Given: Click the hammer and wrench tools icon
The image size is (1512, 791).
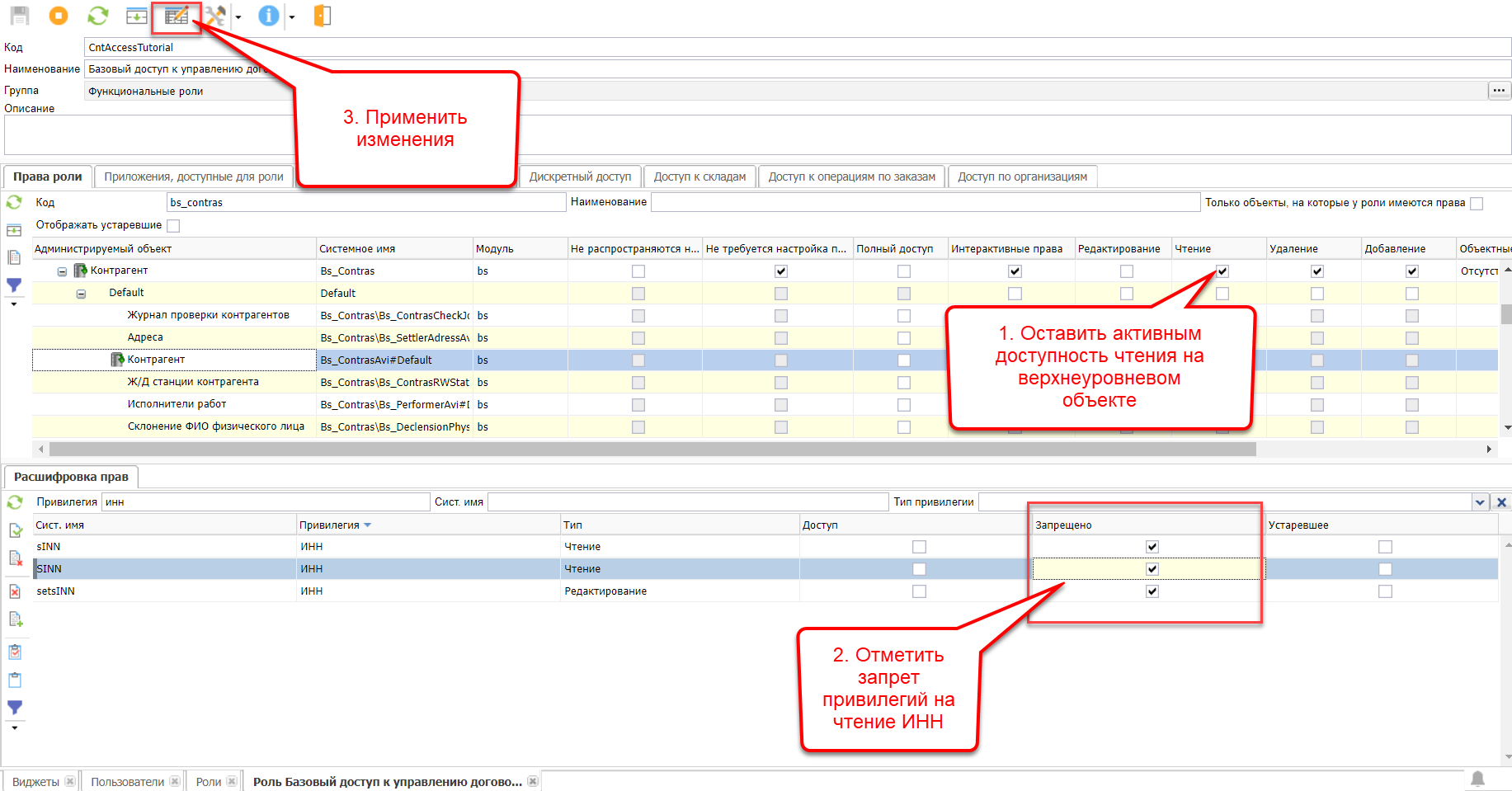Looking at the screenshot, I should pyautogui.click(x=215, y=16).
